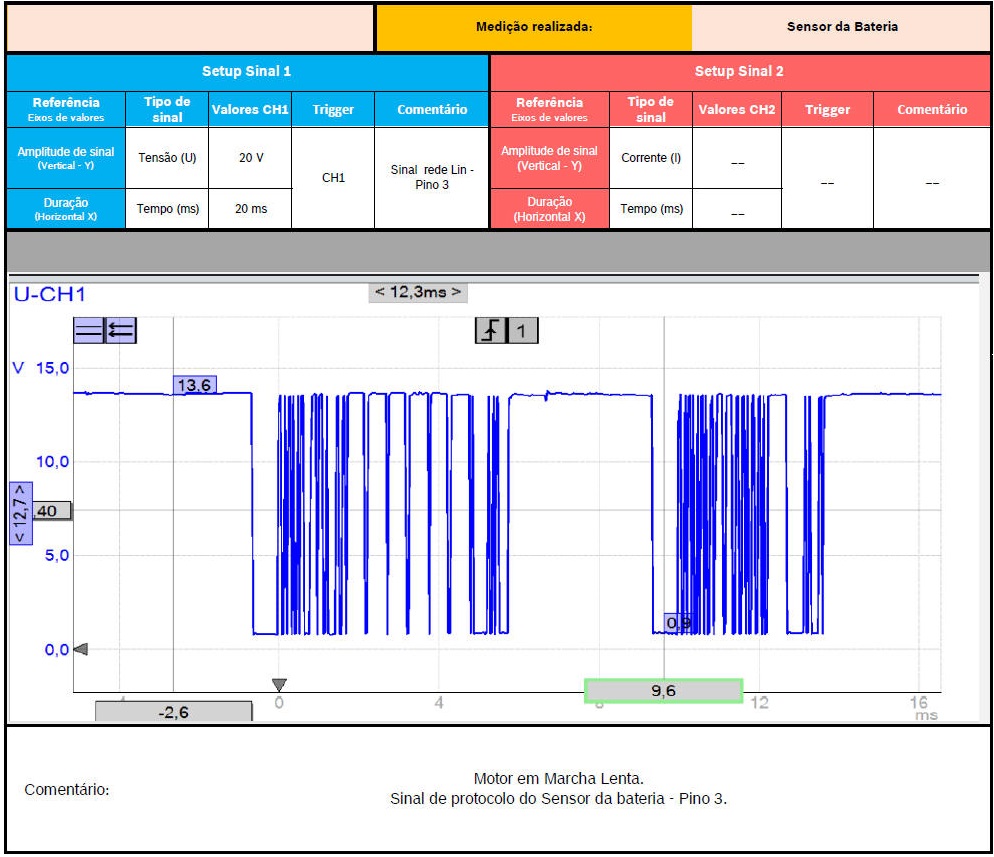Select the 0,9 voltage cursor label

coord(678,623)
